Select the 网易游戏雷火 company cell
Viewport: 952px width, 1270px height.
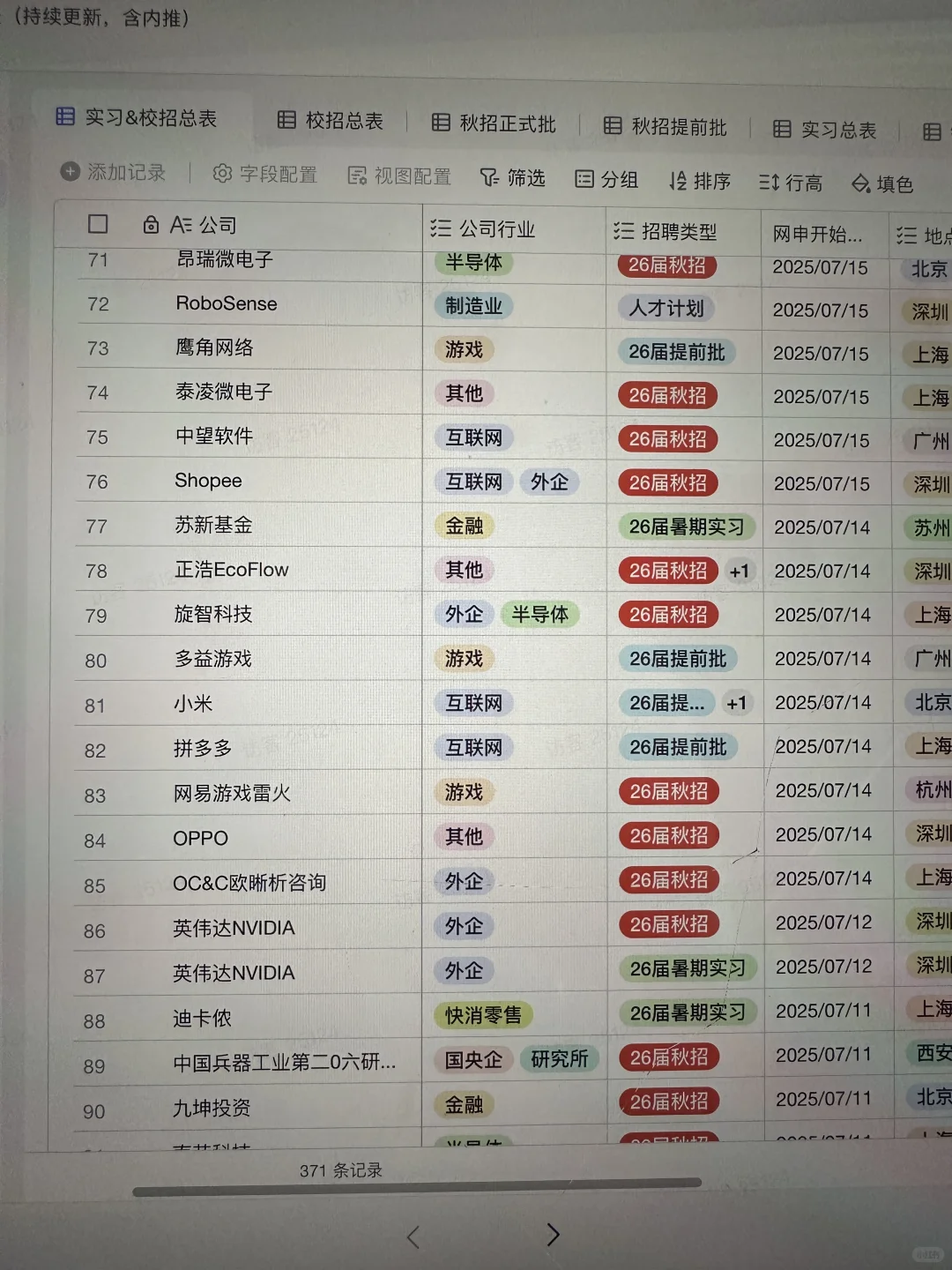232,794
